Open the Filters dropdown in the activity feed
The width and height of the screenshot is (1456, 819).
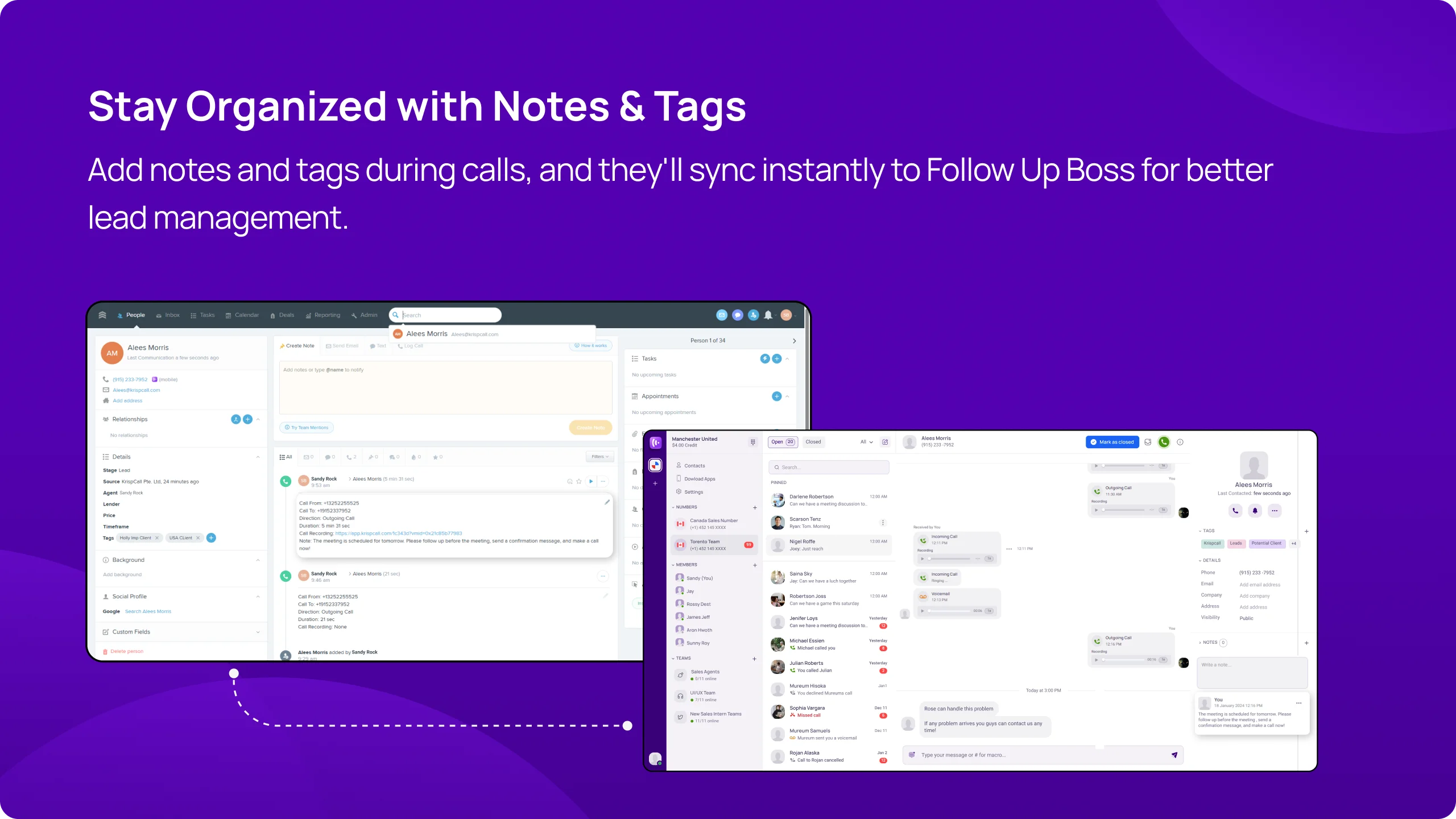(x=599, y=457)
